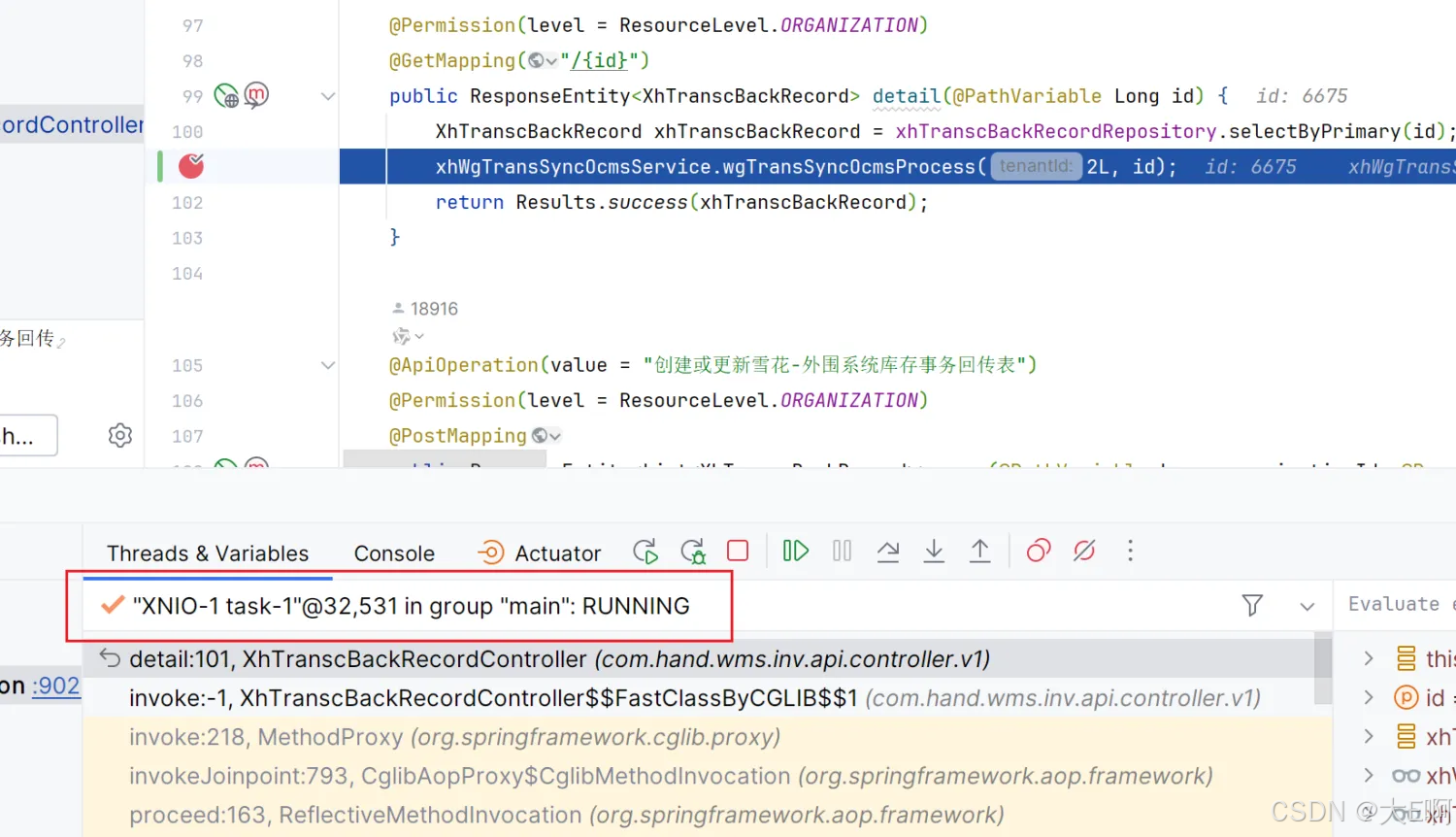Viewport: 1456px width, 837px height.
Task: Expand the 'id' parameter variable node
Action: [1369, 697]
